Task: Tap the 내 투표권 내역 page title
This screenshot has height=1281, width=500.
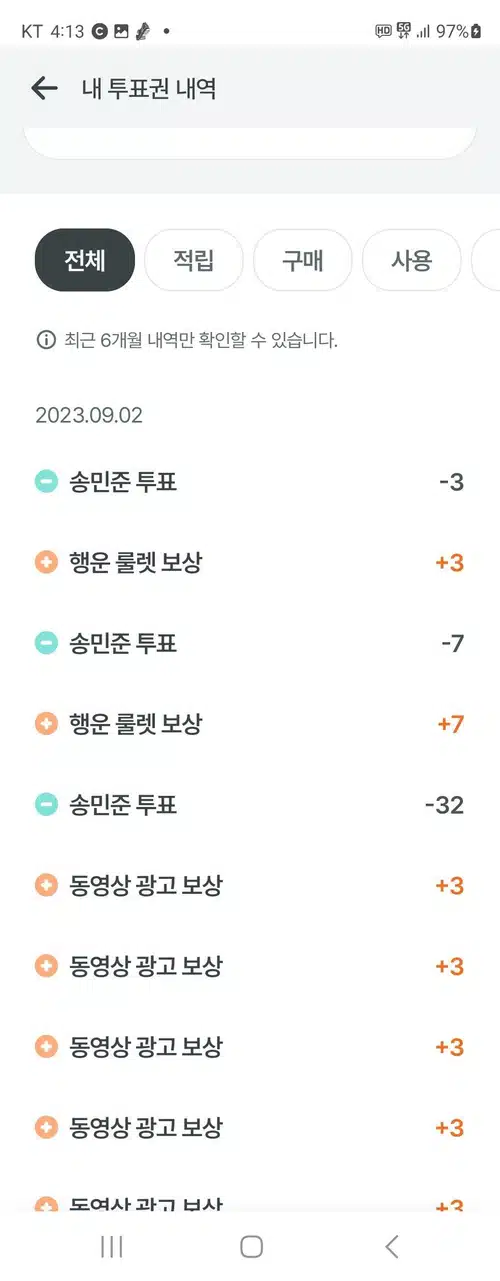Action: (149, 89)
